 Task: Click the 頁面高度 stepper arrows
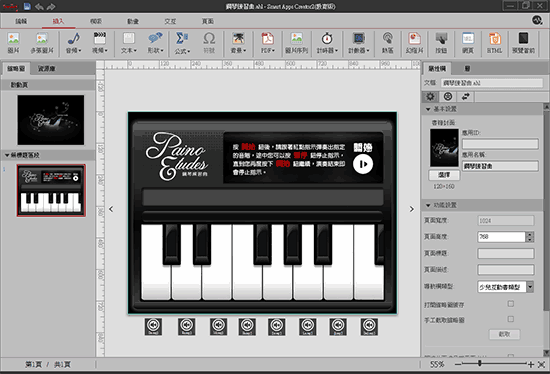(530, 237)
